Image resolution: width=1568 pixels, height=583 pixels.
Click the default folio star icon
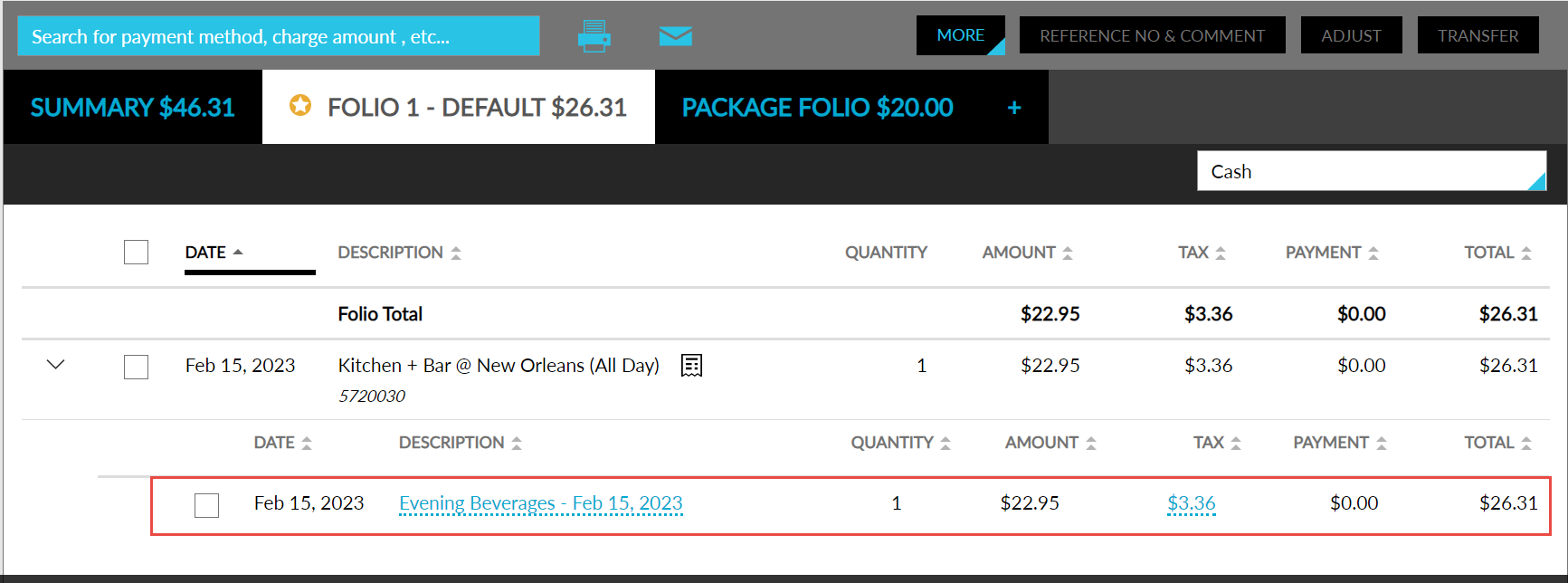pyautogui.click(x=300, y=106)
